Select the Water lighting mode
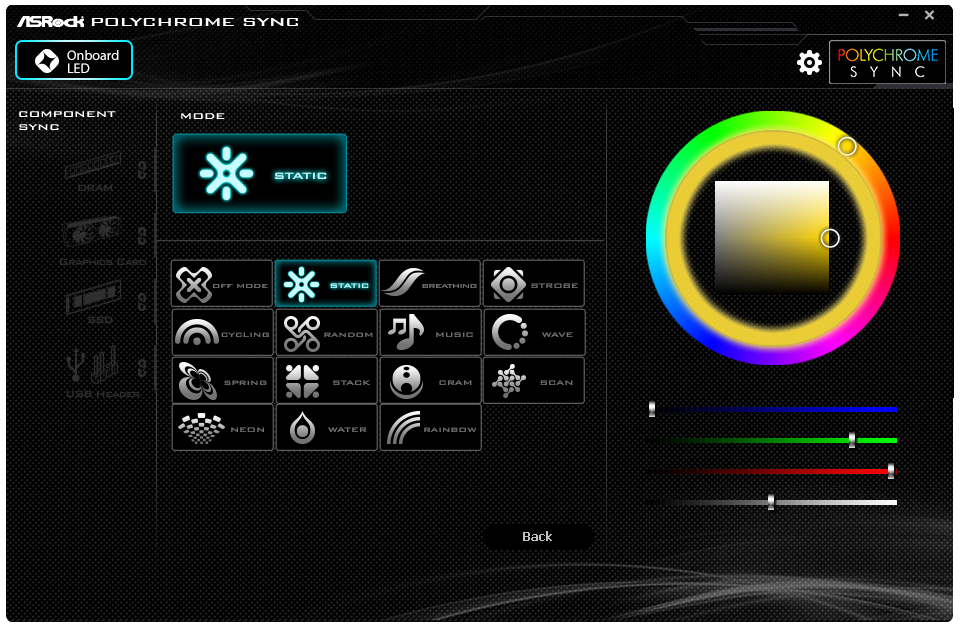The image size is (964, 632). tap(326, 427)
